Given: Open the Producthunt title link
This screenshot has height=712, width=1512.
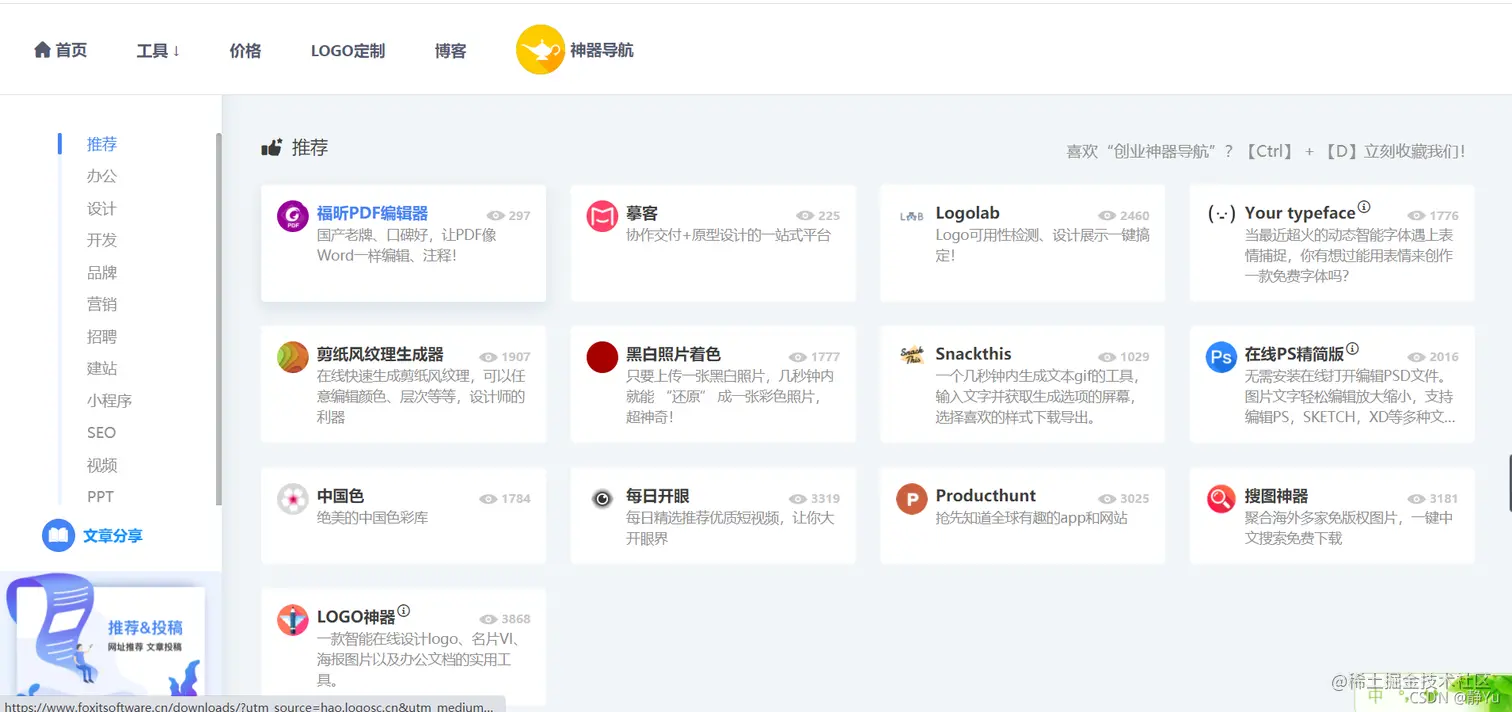Looking at the screenshot, I should pyautogui.click(x=985, y=496).
